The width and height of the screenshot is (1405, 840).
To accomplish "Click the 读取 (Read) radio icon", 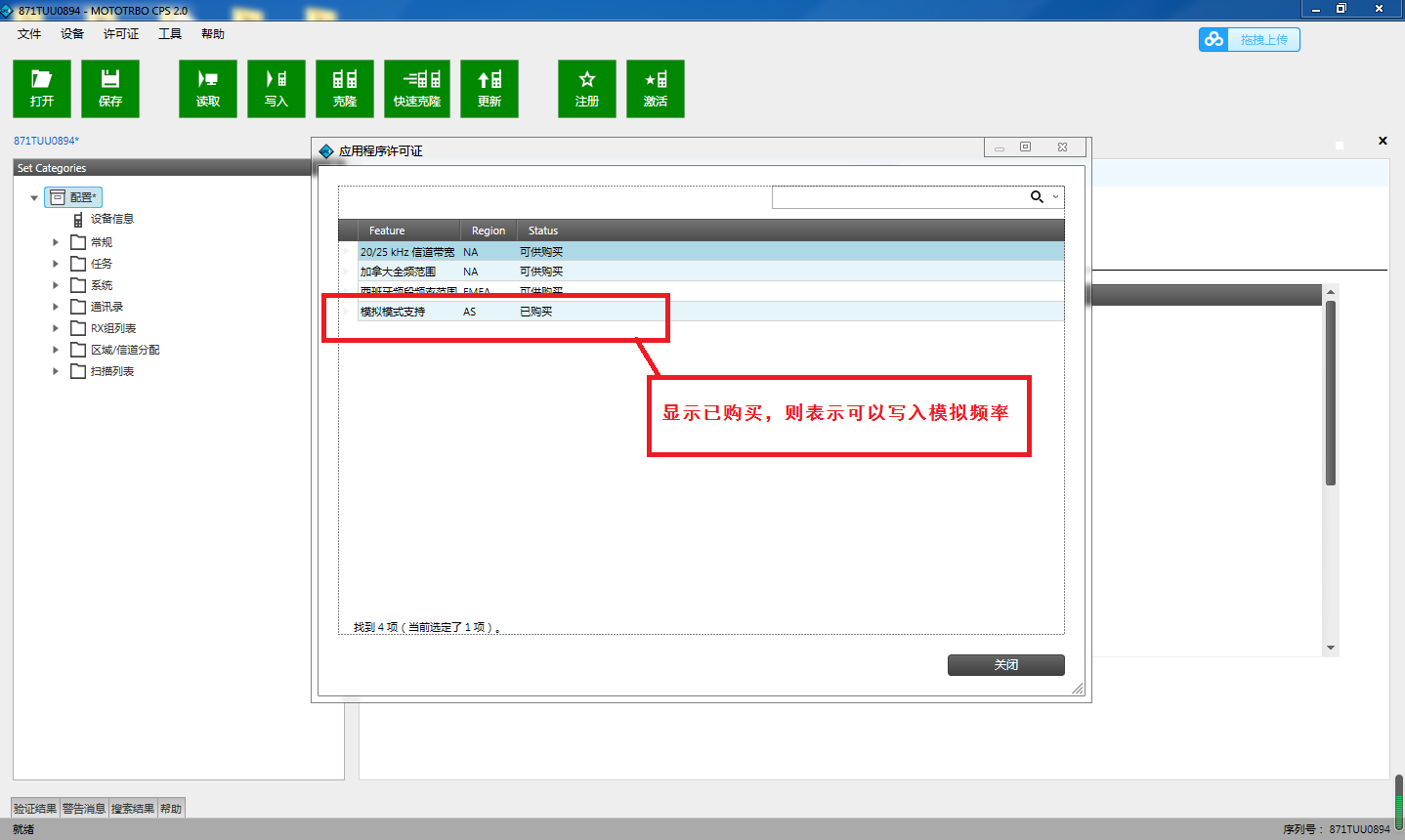I will coord(208,89).
